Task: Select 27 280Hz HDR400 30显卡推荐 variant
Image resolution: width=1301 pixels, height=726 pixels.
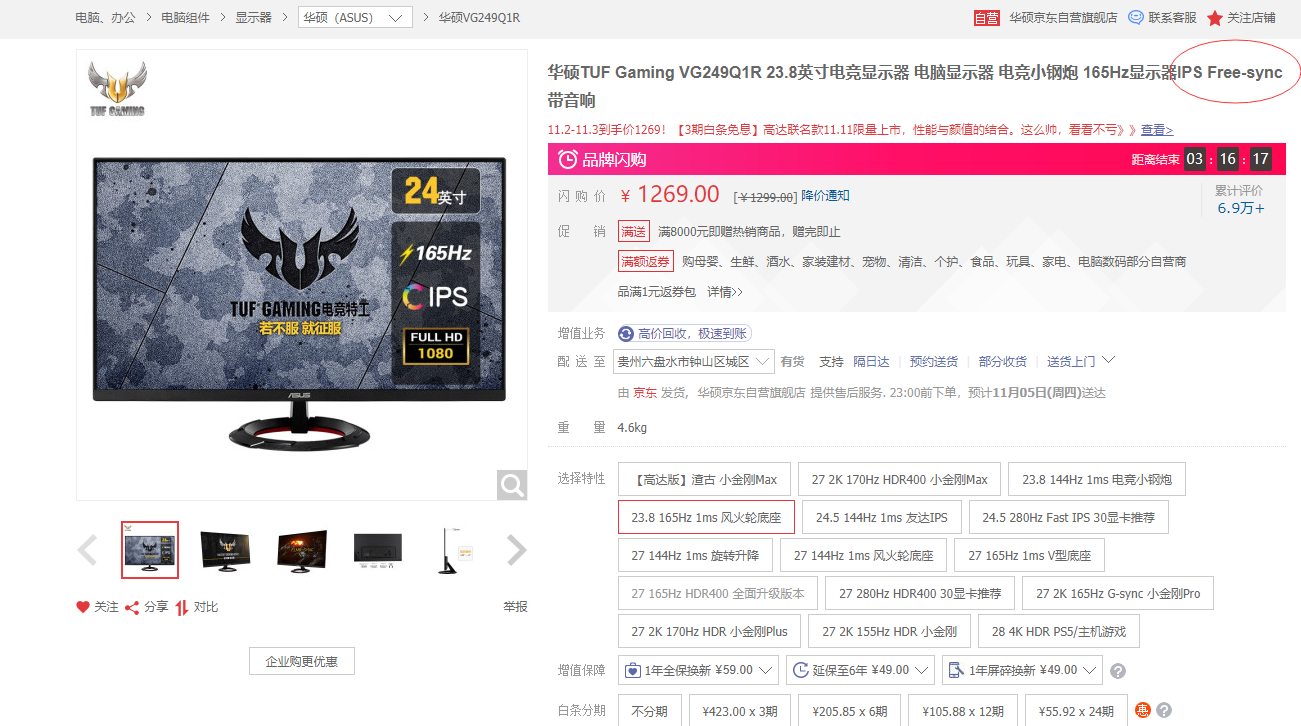Action: (920, 593)
